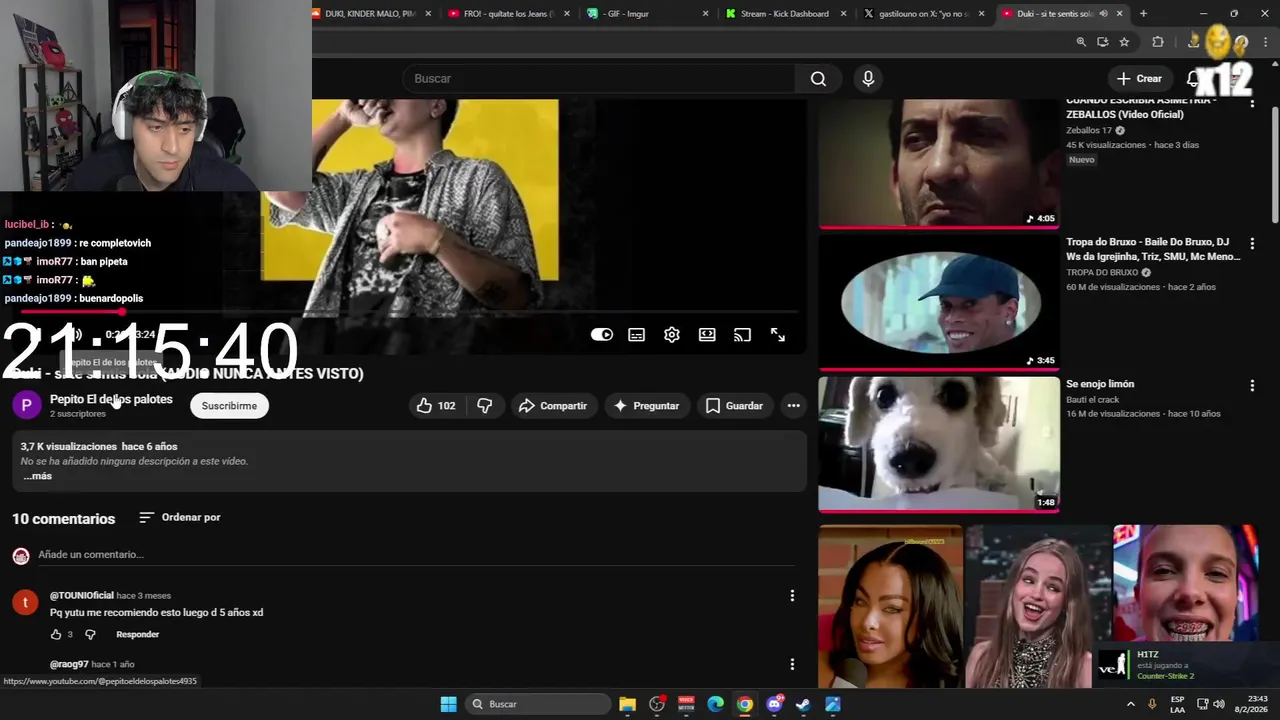Open options menu for @TOUNIOficial comment

(x=792, y=596)
